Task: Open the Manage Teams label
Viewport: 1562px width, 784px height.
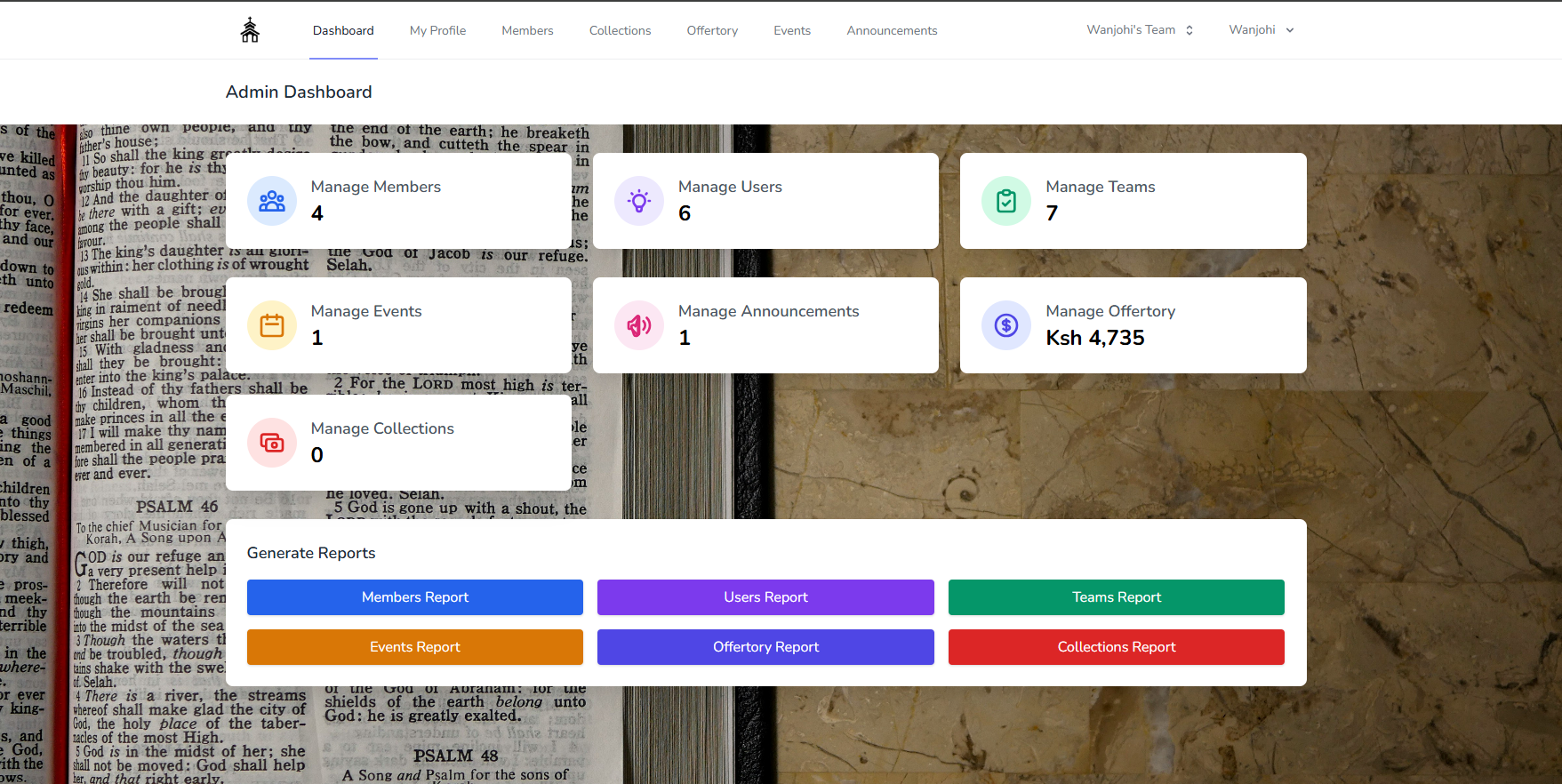Action: (x=1101, y=187)
